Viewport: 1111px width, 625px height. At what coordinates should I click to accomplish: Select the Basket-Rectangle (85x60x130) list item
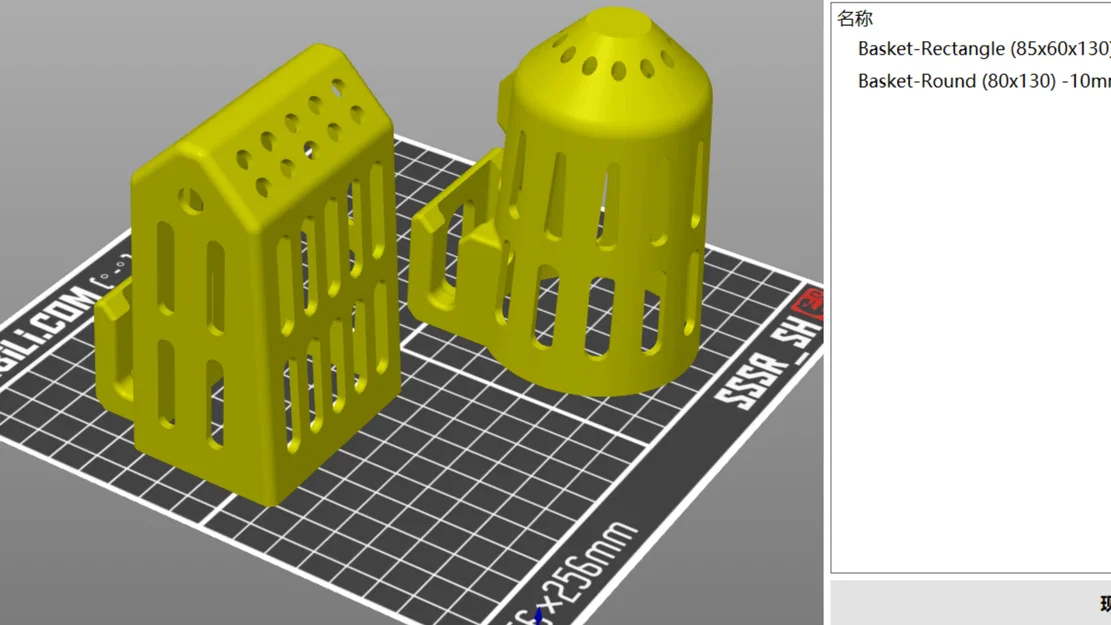(x=983, y=49)
